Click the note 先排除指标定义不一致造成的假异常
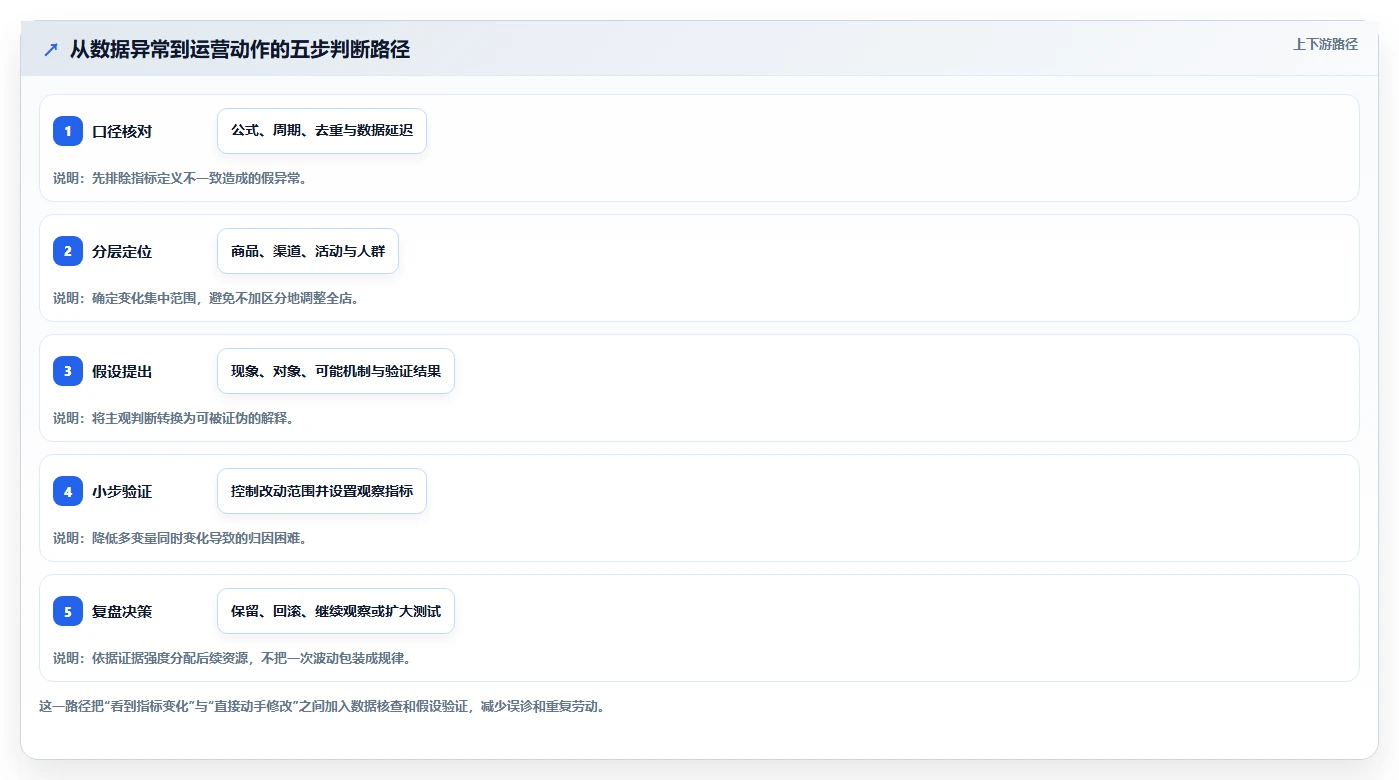Viewport: 1399px width, 780px height. point(180,178)
